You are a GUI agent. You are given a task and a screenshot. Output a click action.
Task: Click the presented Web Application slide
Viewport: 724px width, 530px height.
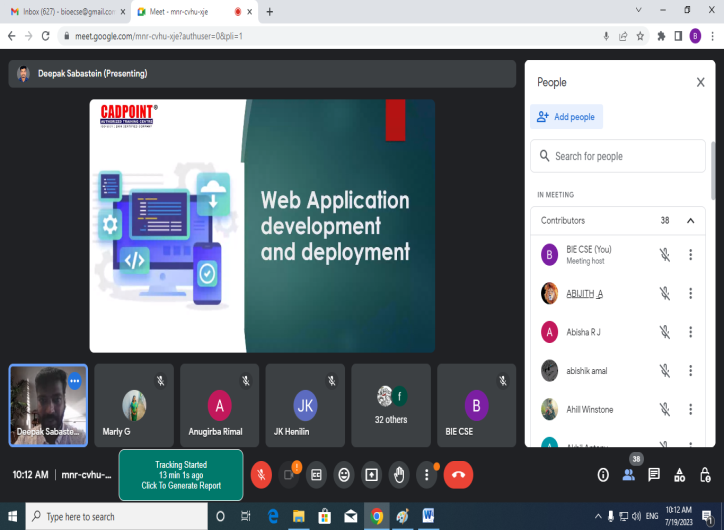pos(262,226)
